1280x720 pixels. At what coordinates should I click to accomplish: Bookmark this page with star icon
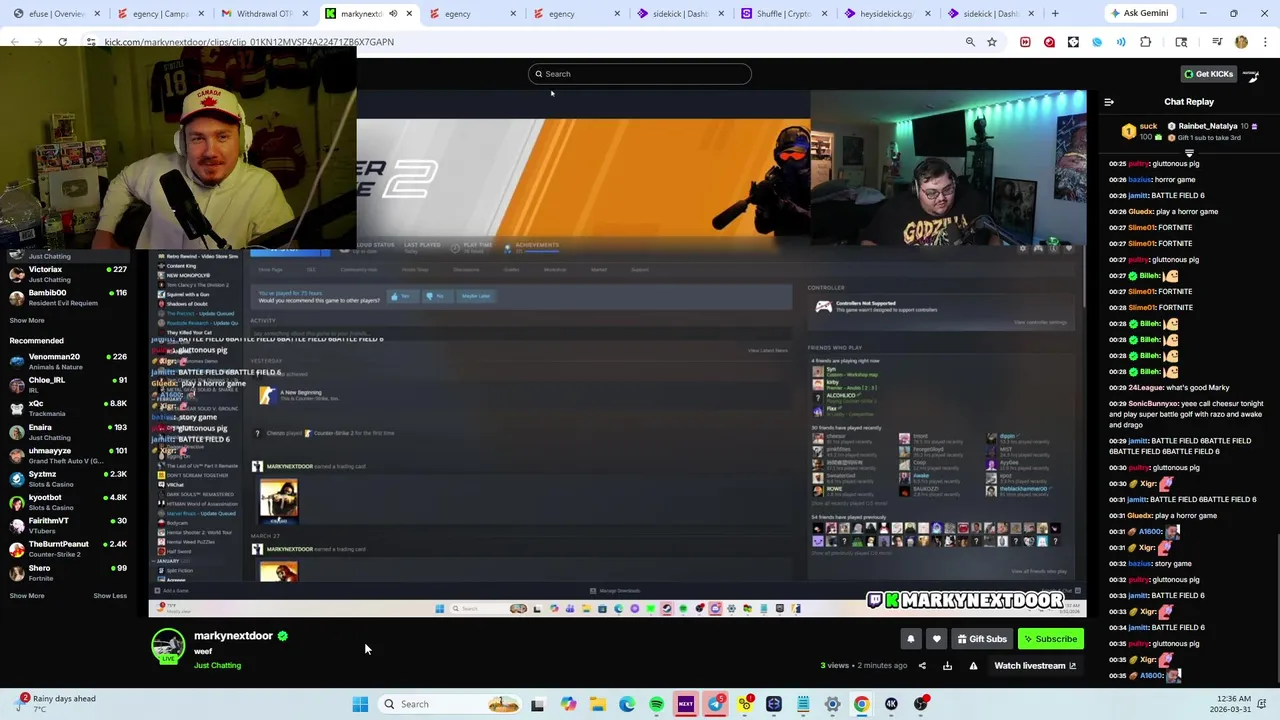992,42
